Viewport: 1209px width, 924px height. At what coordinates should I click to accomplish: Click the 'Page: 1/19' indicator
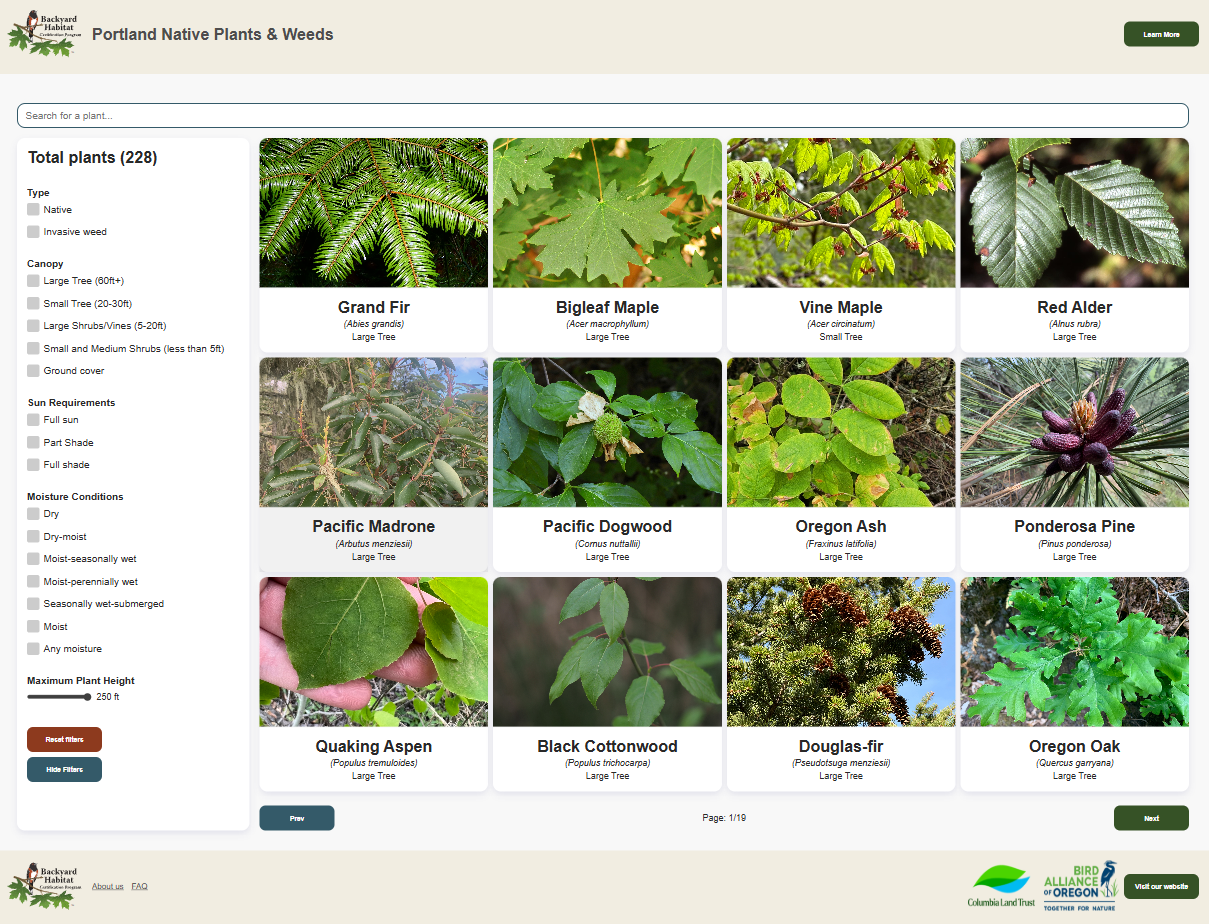pos(724,818)
